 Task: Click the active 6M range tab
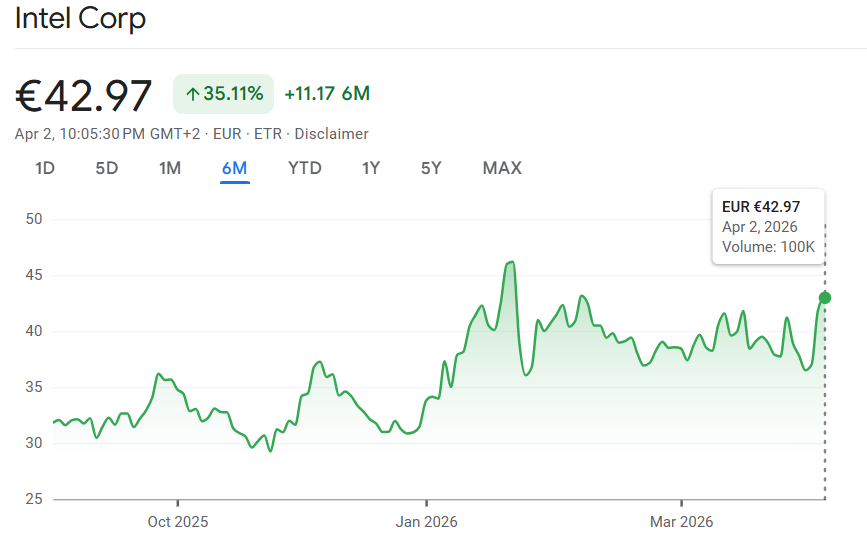click(x=234, y=168)
